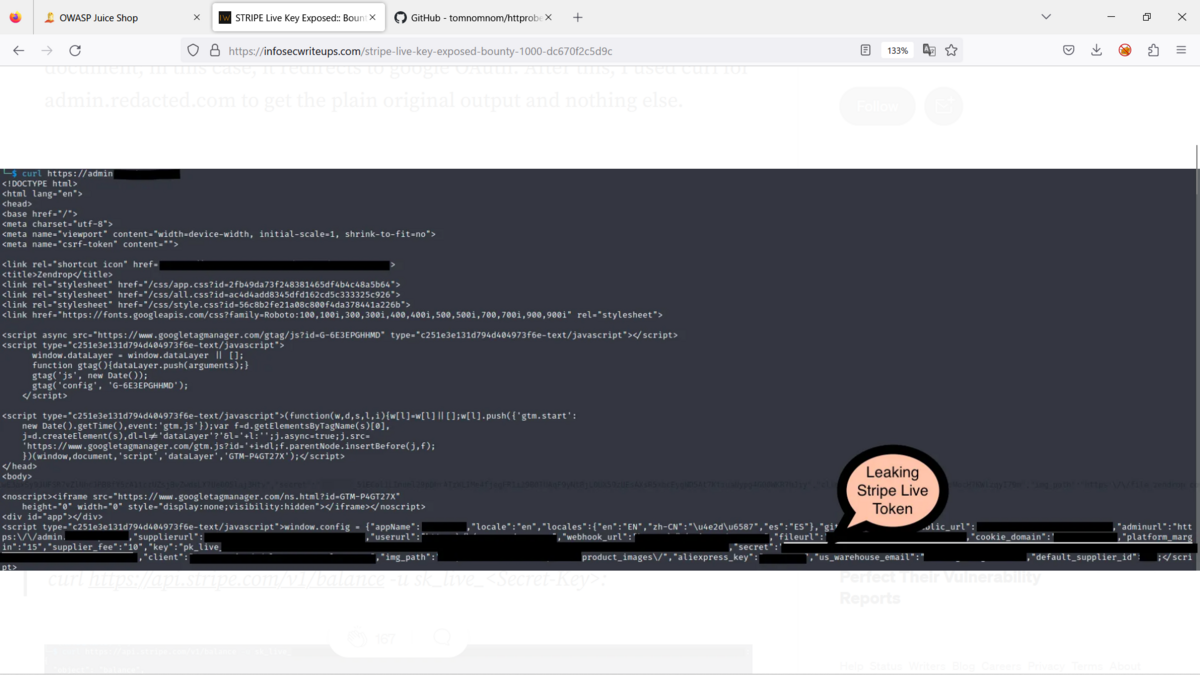Viewport: 1200px width, 675px height.
Task: Toggle reader view for this article
Action: [866, 50]
